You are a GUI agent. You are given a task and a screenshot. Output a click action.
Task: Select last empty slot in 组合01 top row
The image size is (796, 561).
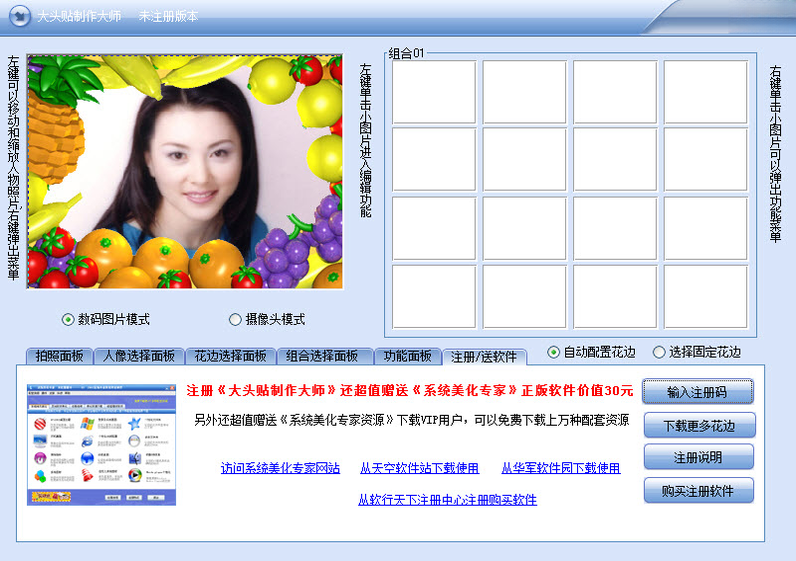click(706, 92)
